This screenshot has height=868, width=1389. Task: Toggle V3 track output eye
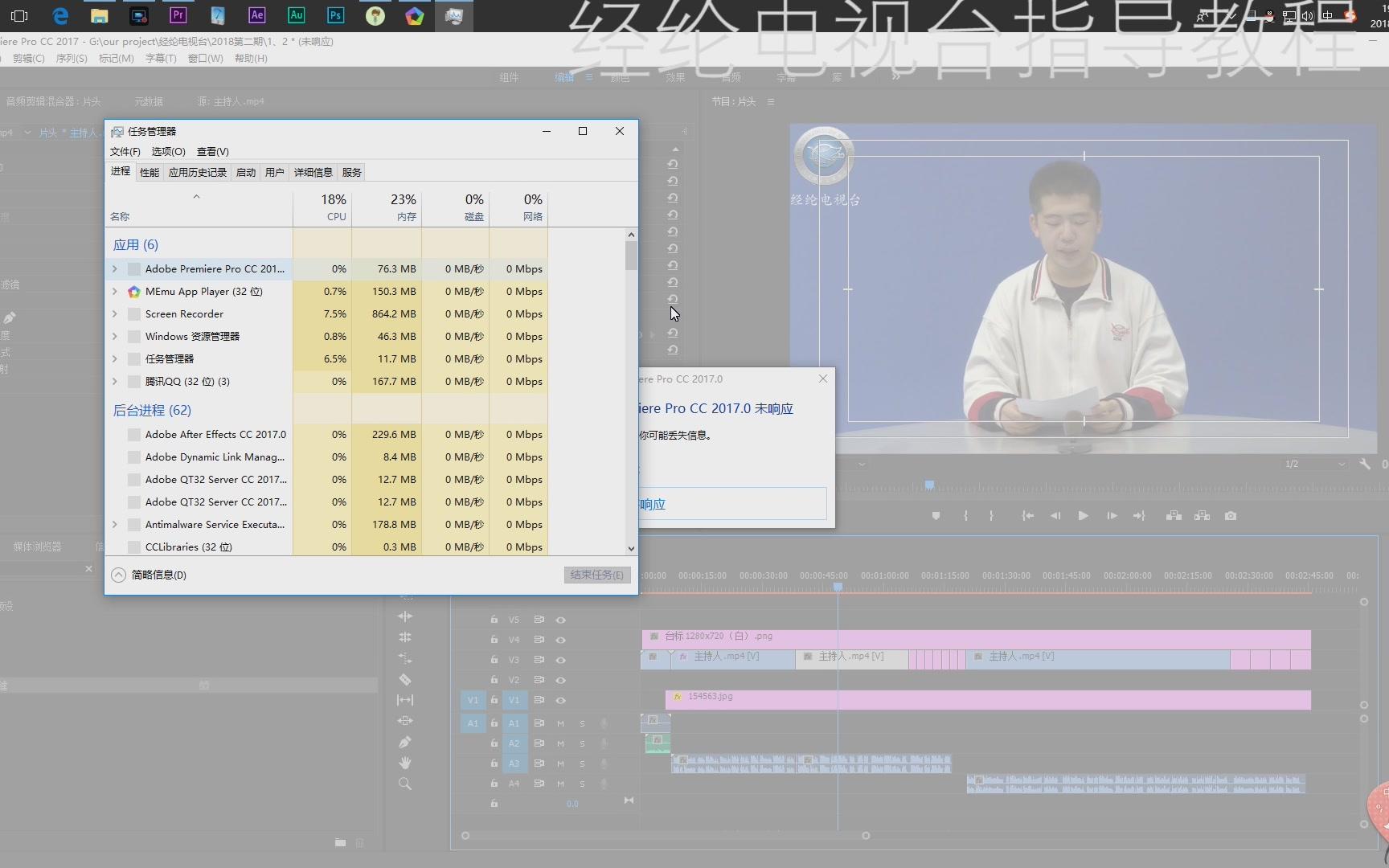[561, 660]
